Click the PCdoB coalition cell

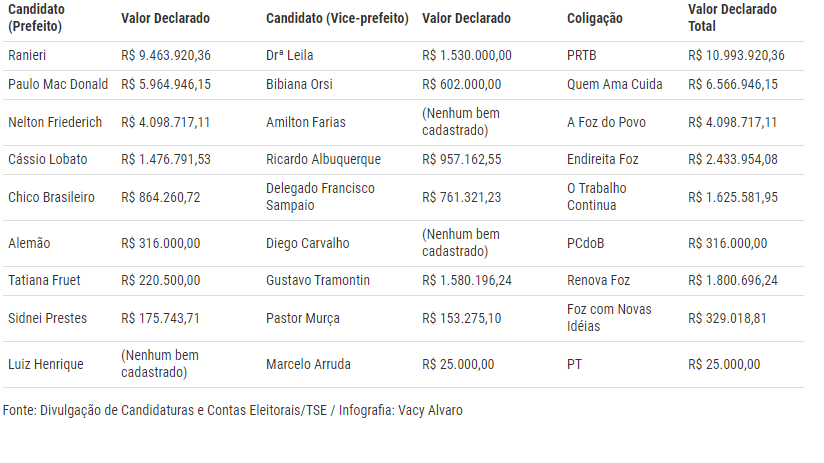[x=585, y=243]
